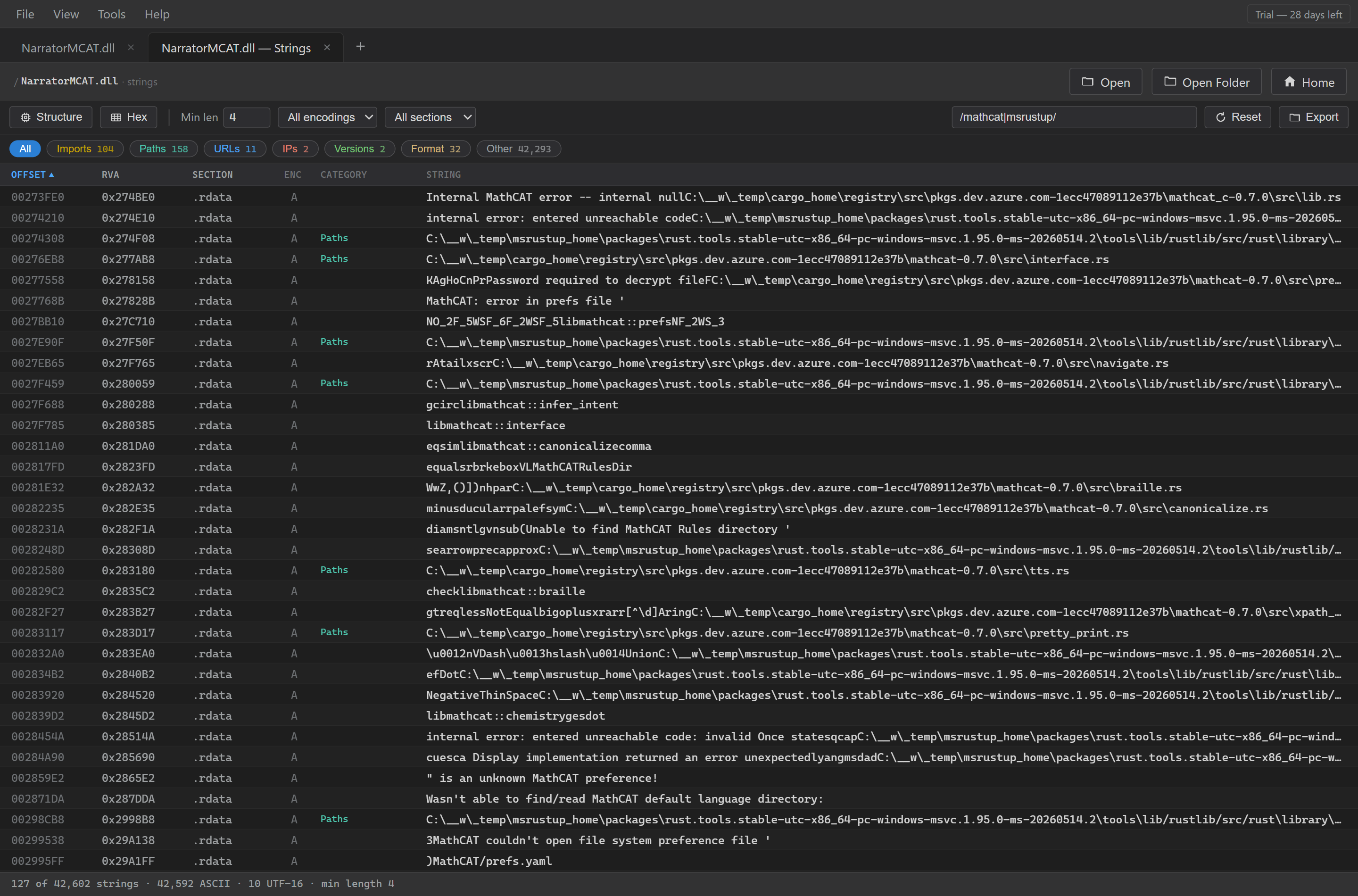
Task: Click the Structure view button
Action: click(x=51, y=117)
